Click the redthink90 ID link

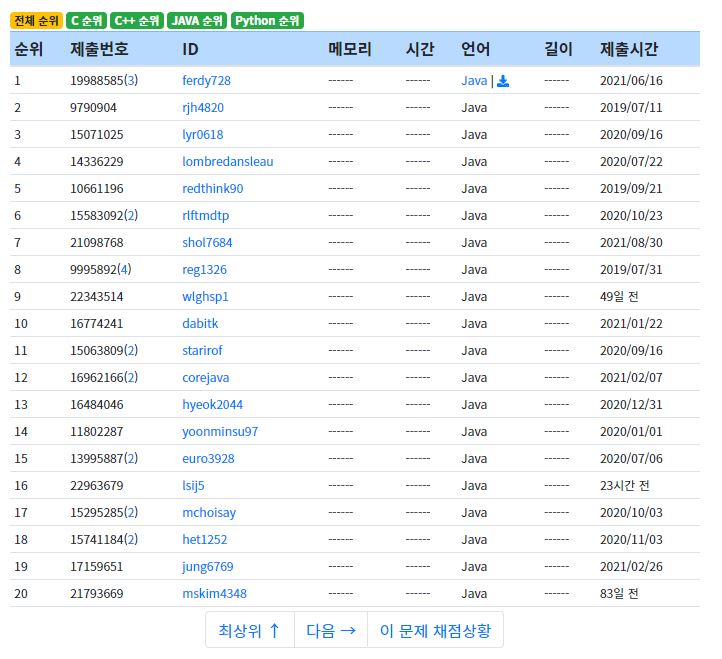213,189
